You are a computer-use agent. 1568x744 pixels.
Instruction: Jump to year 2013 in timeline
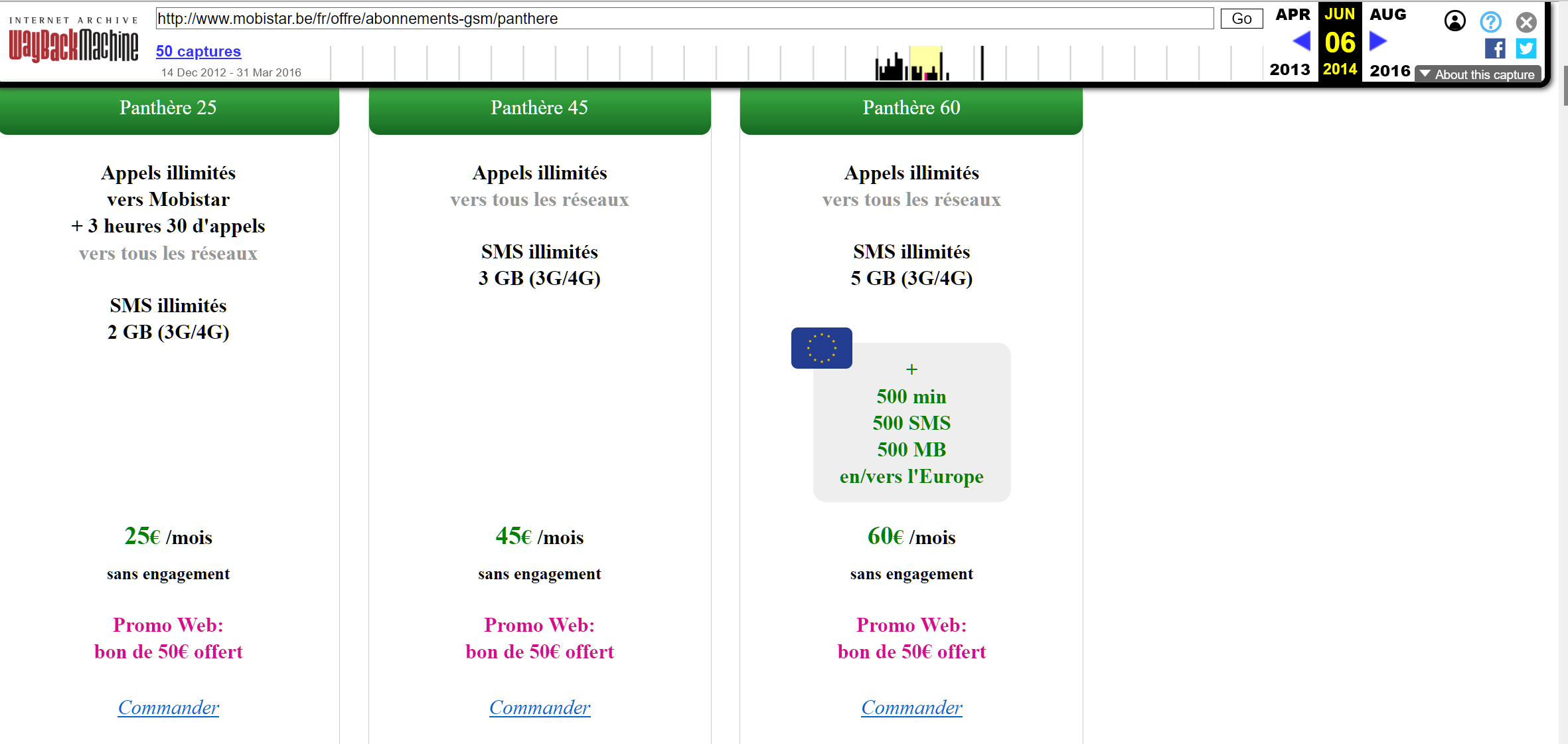click(1289, 70)
